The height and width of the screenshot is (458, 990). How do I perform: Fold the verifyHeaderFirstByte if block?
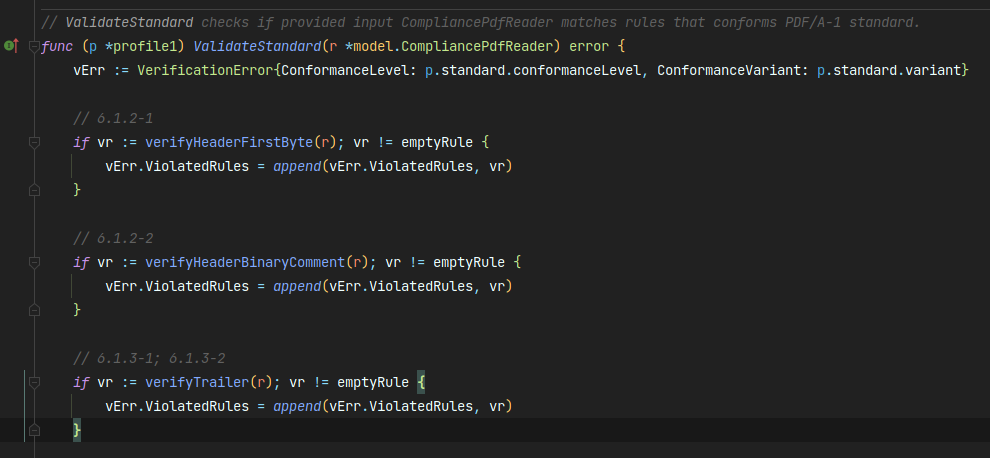tap(34, 142)
